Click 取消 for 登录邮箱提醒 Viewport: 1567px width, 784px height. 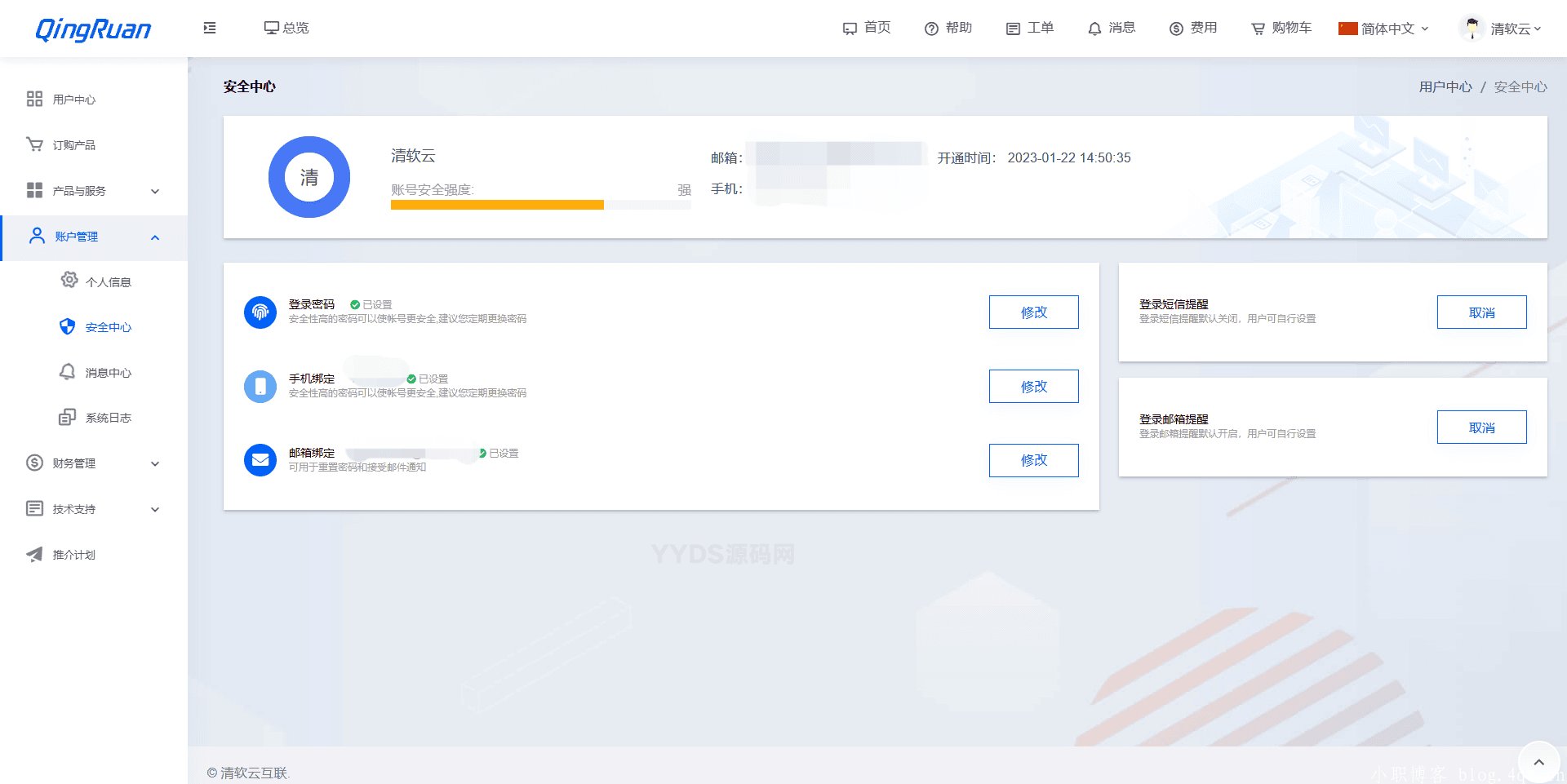point(1481,427)
